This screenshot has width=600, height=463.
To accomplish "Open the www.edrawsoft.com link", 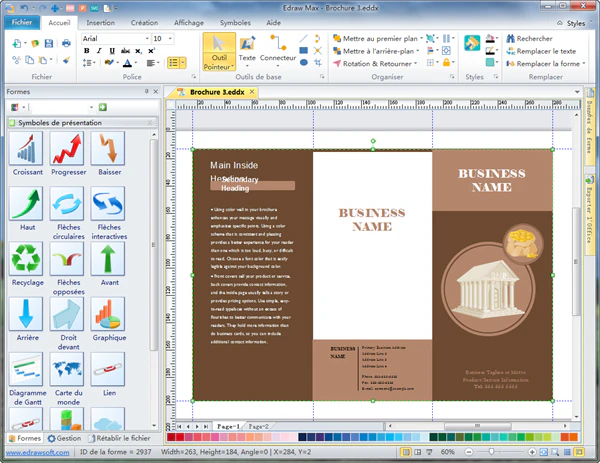I will tap(38, 452).
